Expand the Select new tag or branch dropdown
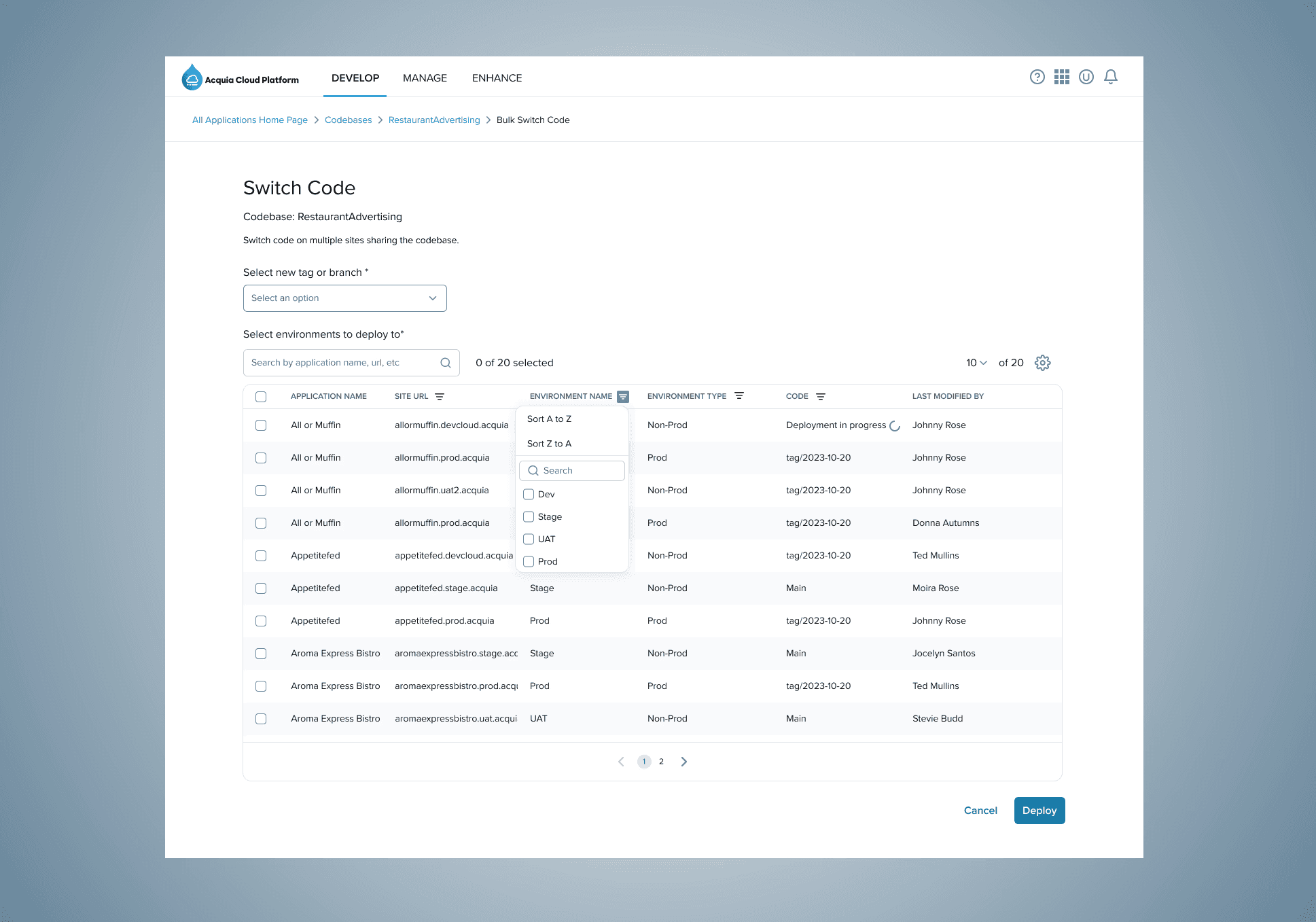This screenshot has width=1316, height=922. 345,298
